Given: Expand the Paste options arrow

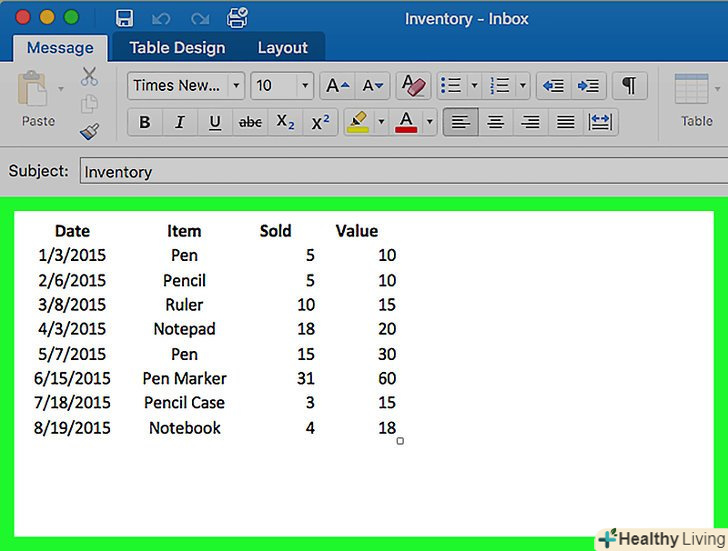Looking at the screenshot, I should tap(61, 88).
